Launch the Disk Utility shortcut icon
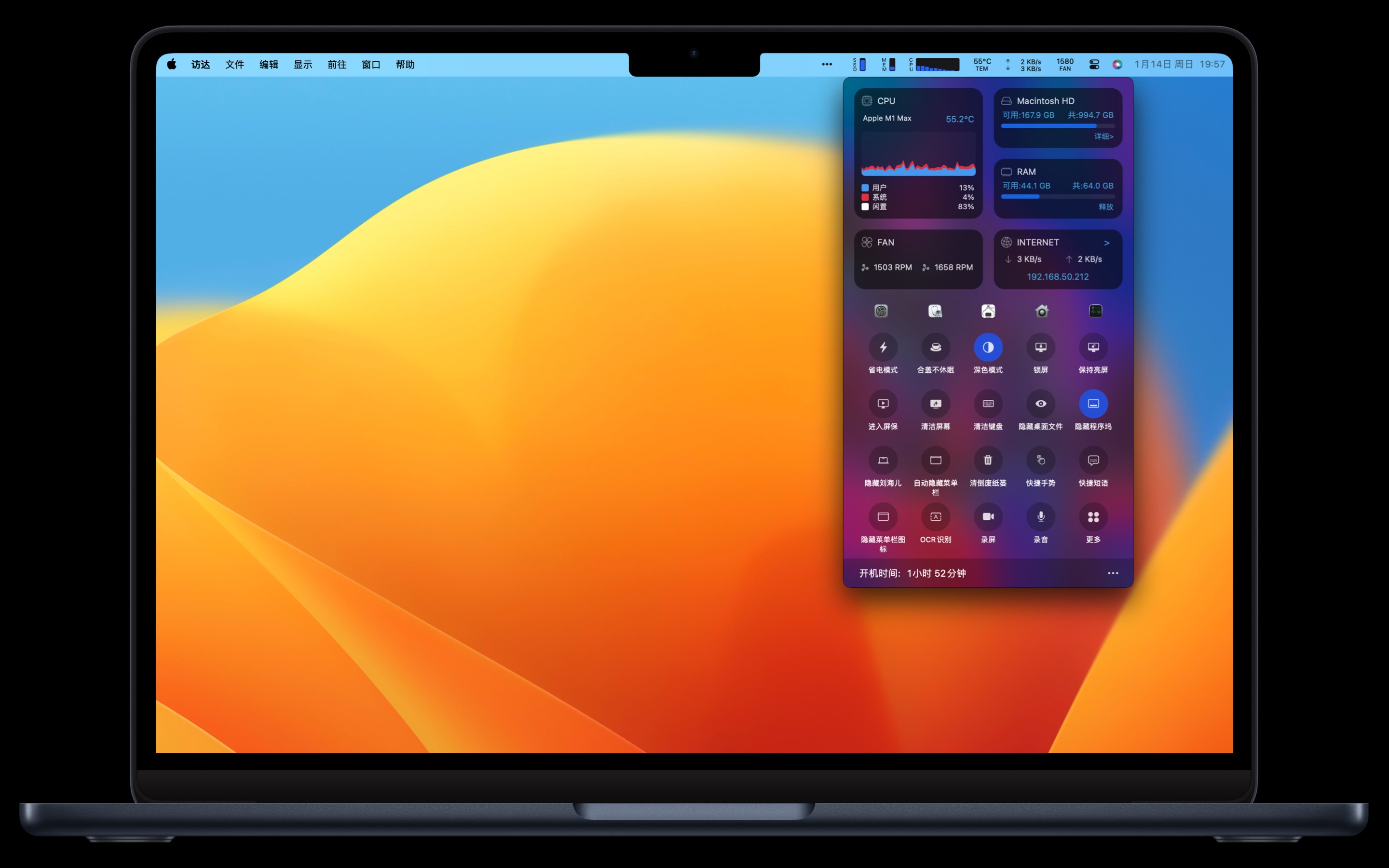Image resolution: width=1389 pixels, height=868 pixels. [935, 311]
